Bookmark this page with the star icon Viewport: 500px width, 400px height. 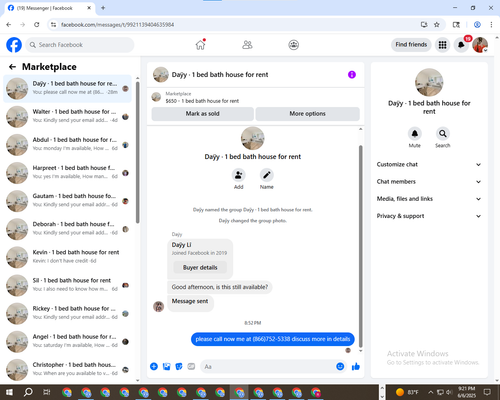point(437,25)
